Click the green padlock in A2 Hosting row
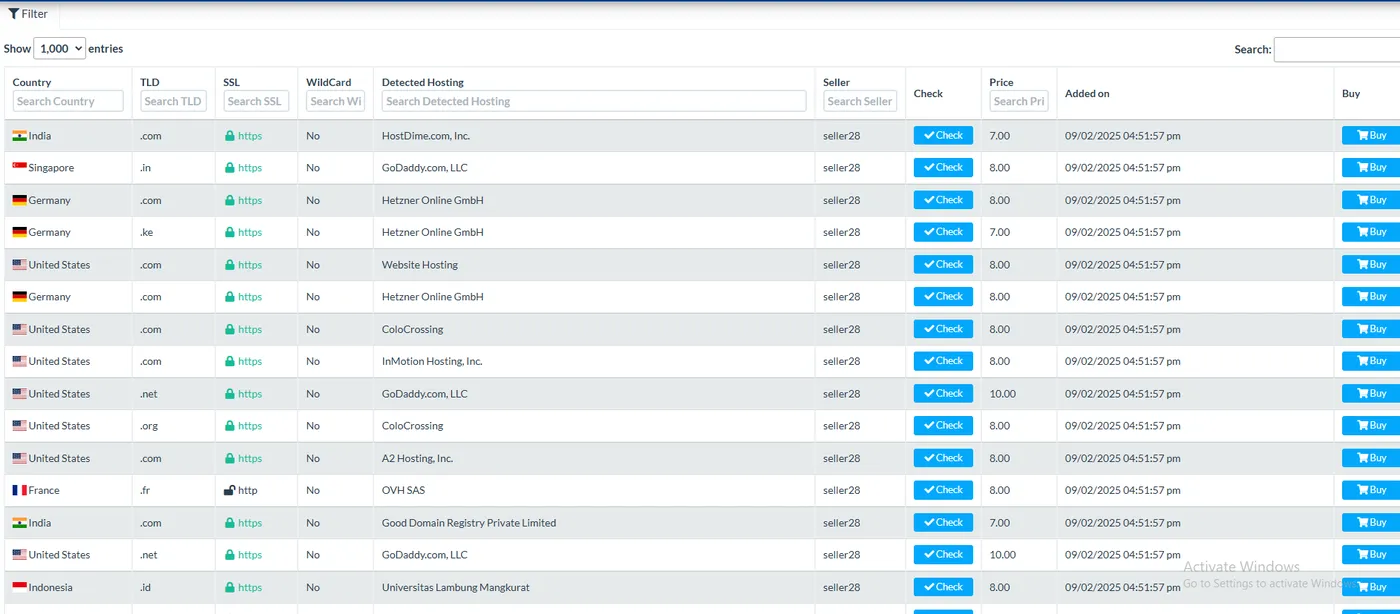The height and width of the screenshot is (614, 1400). pos(229,458)
